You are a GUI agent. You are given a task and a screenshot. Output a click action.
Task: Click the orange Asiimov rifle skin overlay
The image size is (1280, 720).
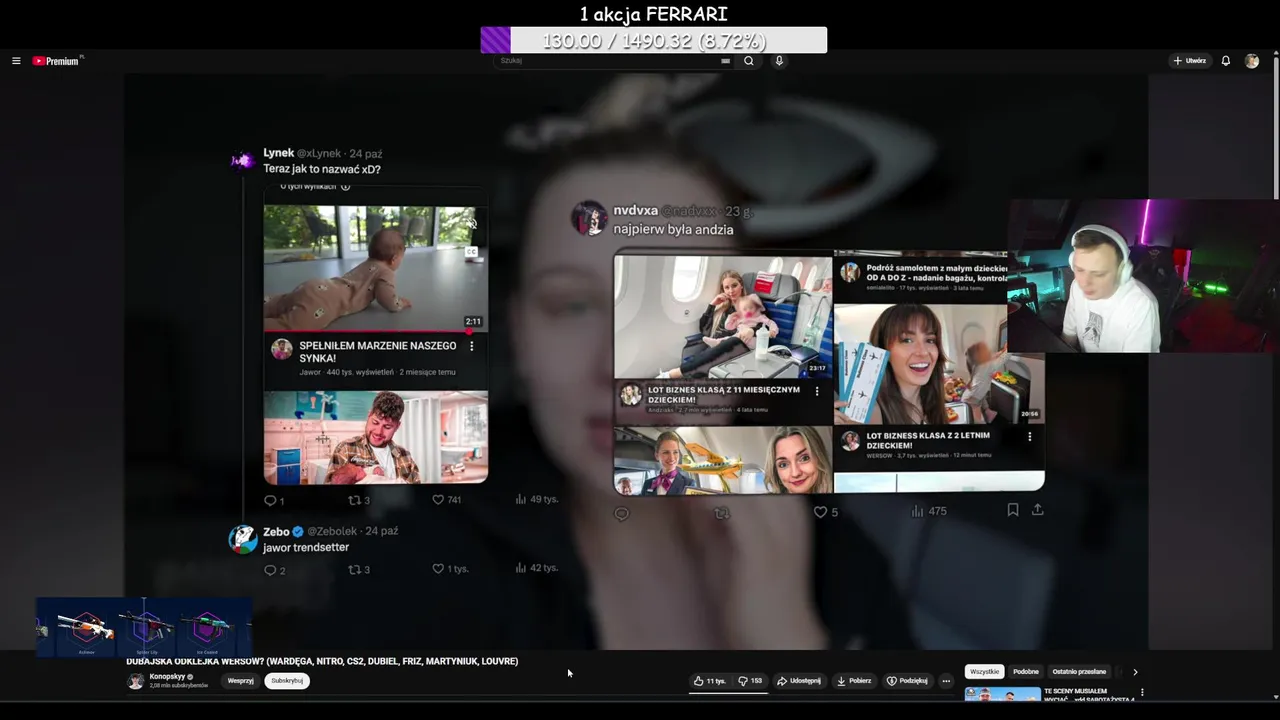pyautogui.click(x=86, y=628)
